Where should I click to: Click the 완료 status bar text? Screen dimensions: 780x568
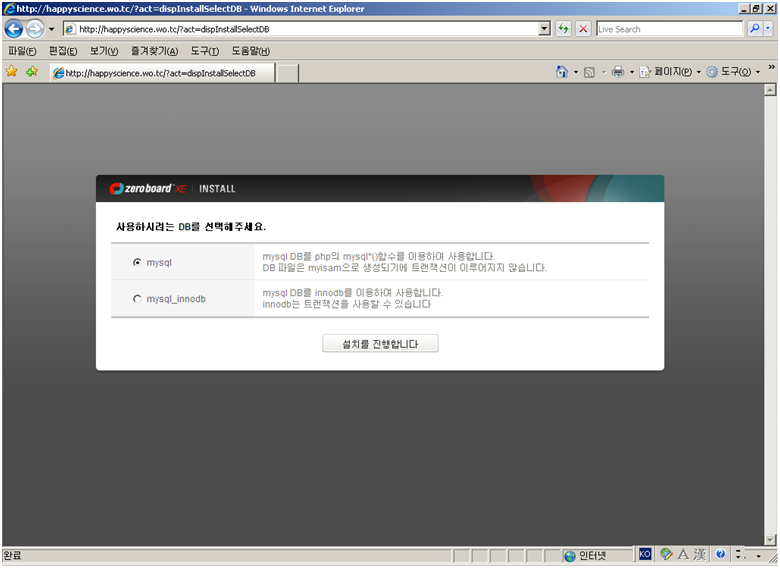click(x=12, y=556)
